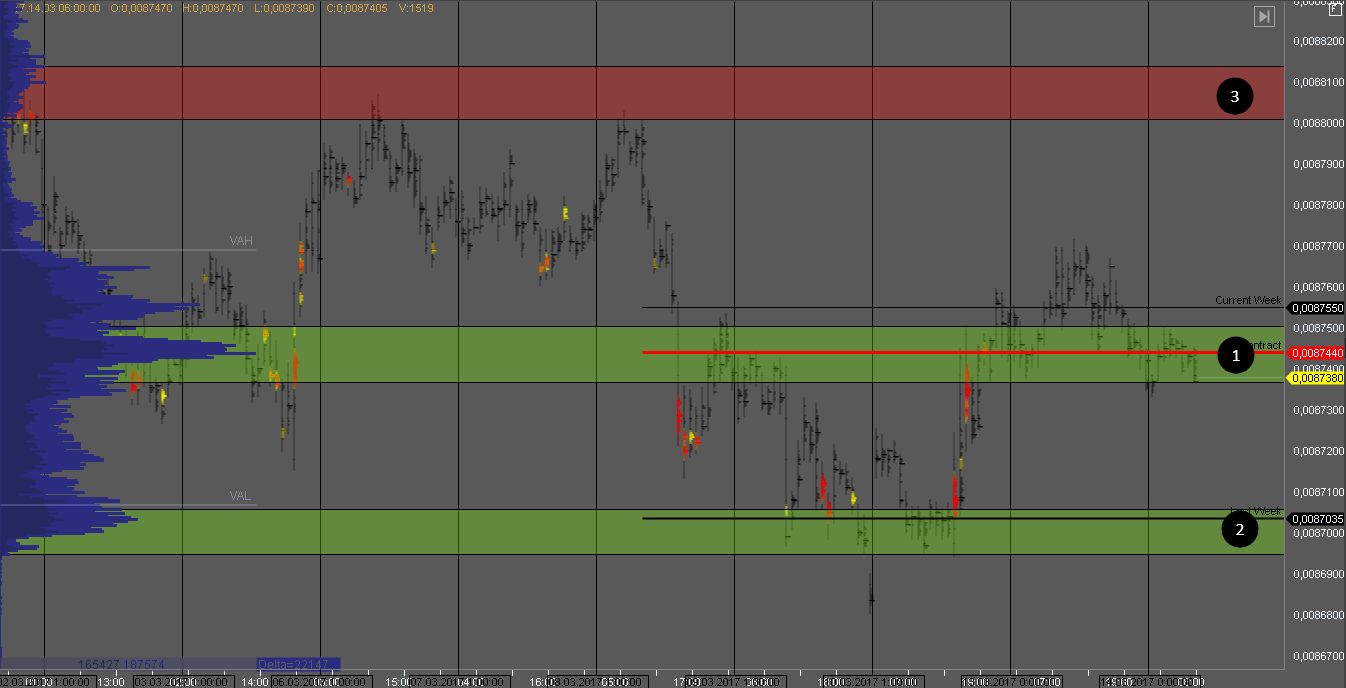Screen dimensions: 1346x688
Task: Click the Current Week level label
Action: point(1247,300)
